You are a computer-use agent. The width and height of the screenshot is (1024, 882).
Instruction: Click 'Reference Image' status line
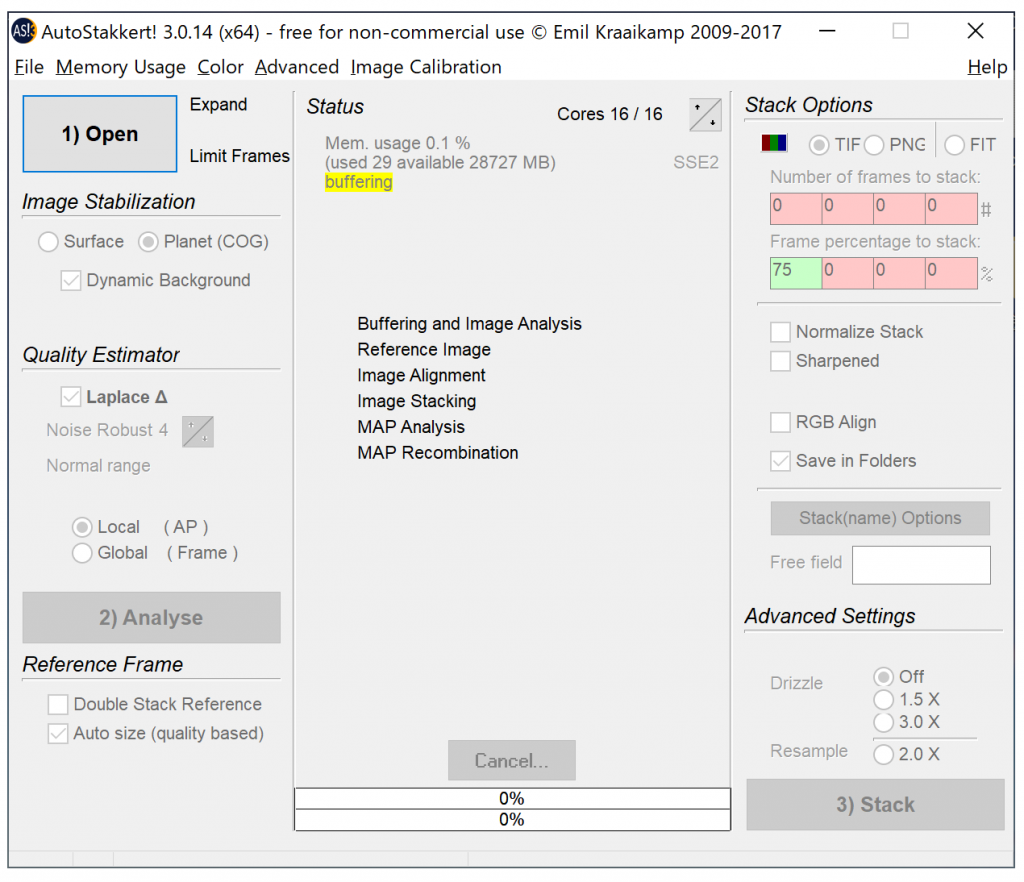(x=424, y=350)
